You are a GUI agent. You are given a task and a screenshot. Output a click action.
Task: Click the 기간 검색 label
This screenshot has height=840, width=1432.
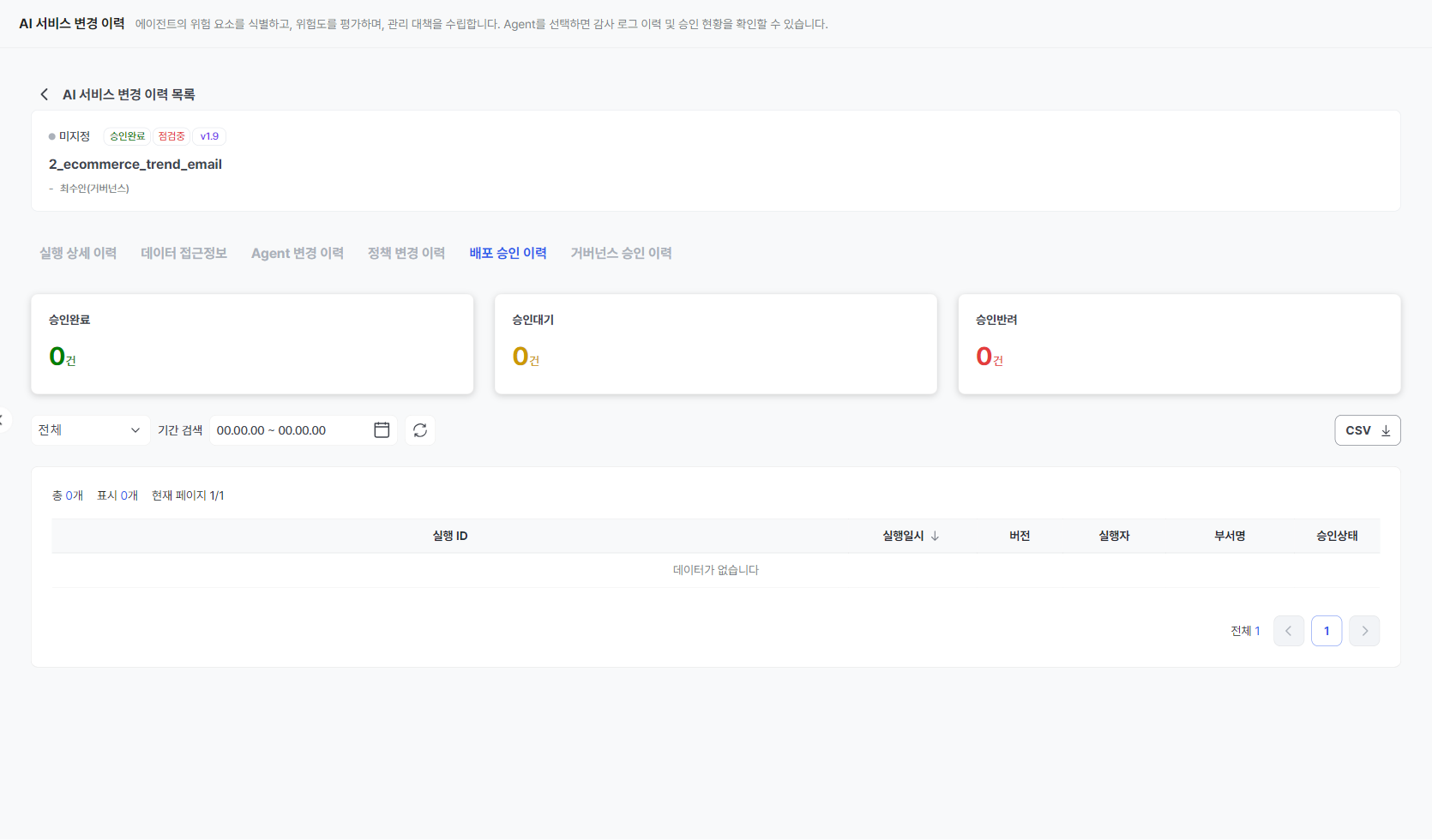click(x=180, y=430)
